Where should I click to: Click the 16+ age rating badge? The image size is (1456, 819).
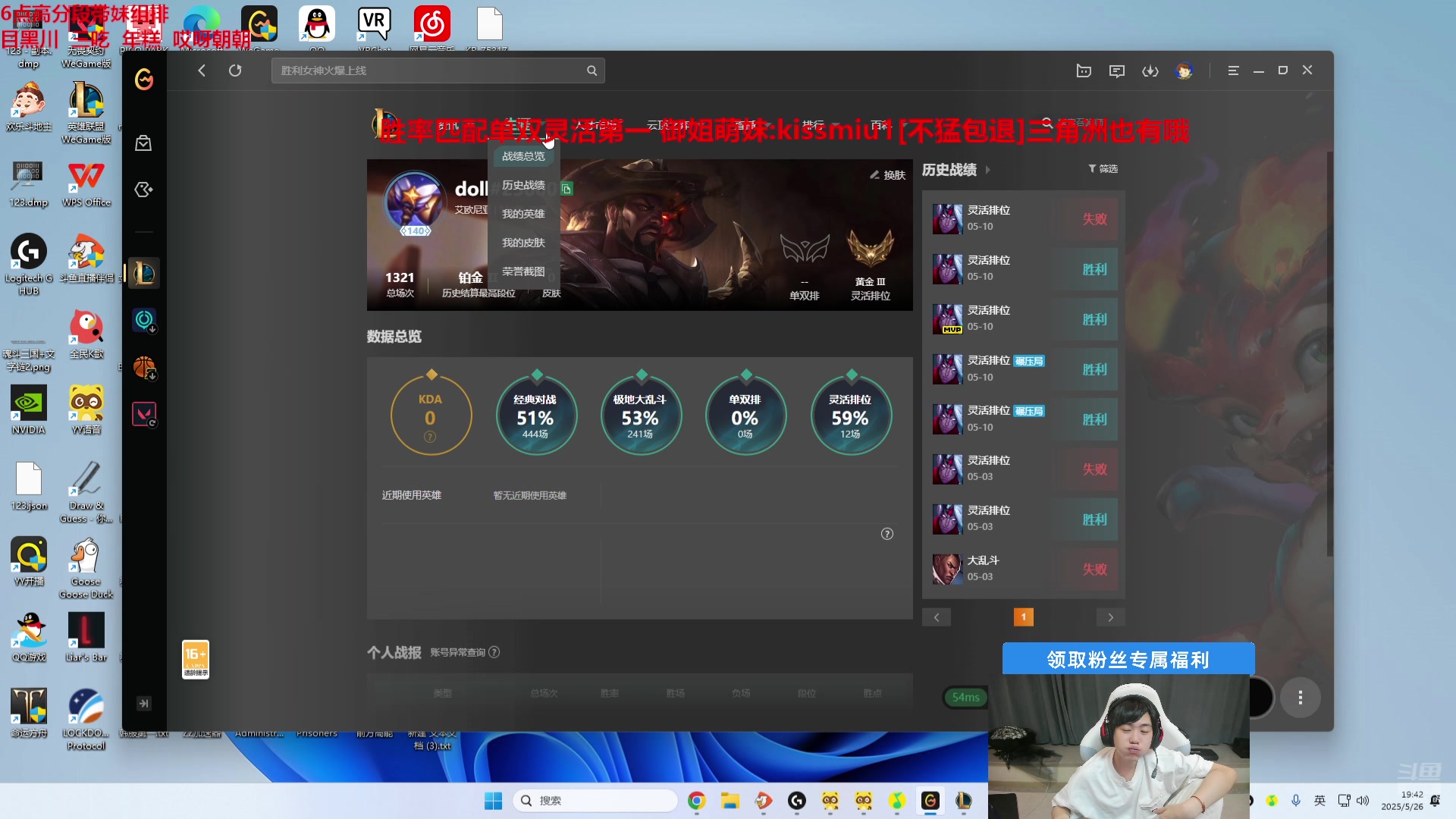click(196, 659)
